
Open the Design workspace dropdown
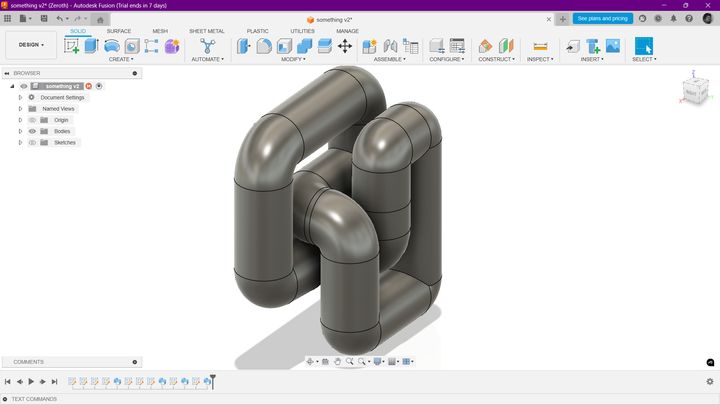[31, 45]
